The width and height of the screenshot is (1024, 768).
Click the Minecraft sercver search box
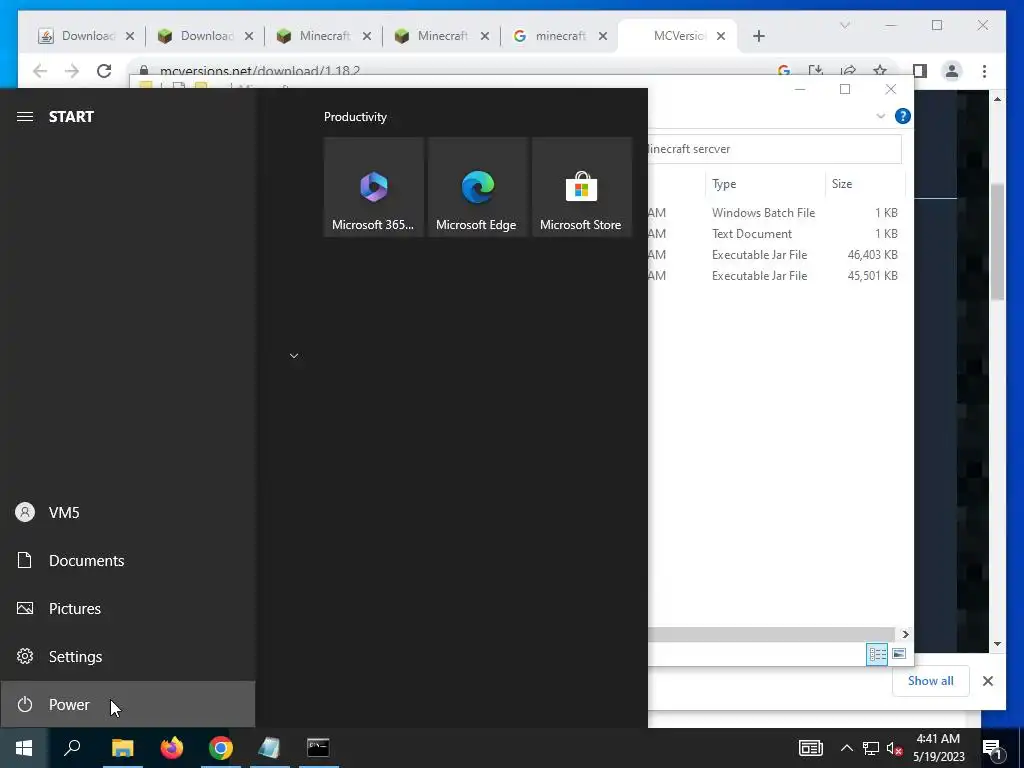click(x=775, y=149)
